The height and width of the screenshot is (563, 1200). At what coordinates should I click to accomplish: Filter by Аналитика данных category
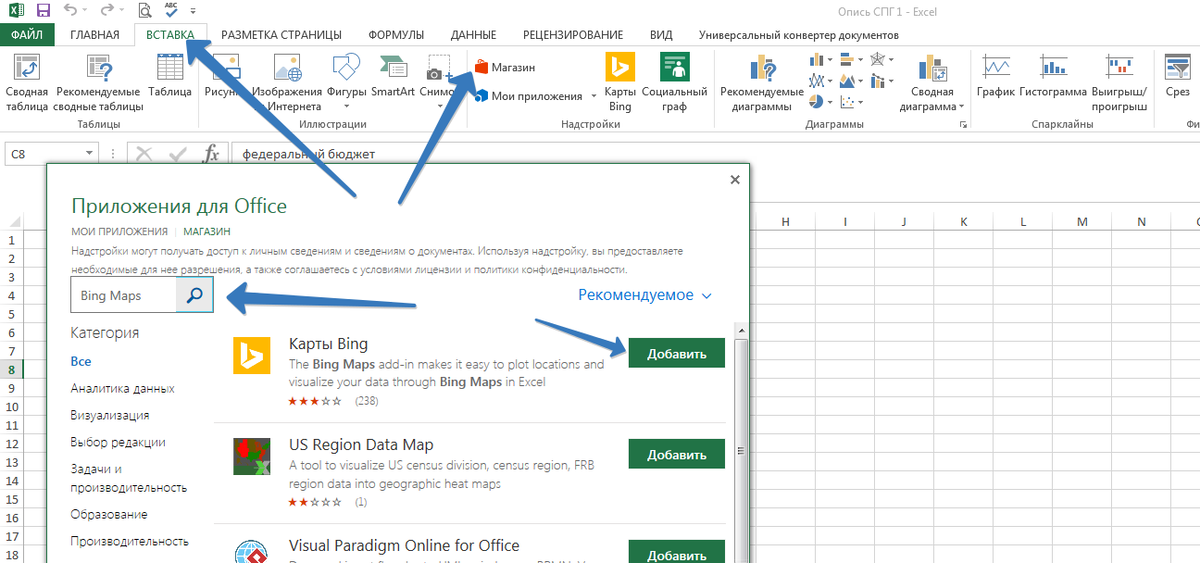pos(123,388)
